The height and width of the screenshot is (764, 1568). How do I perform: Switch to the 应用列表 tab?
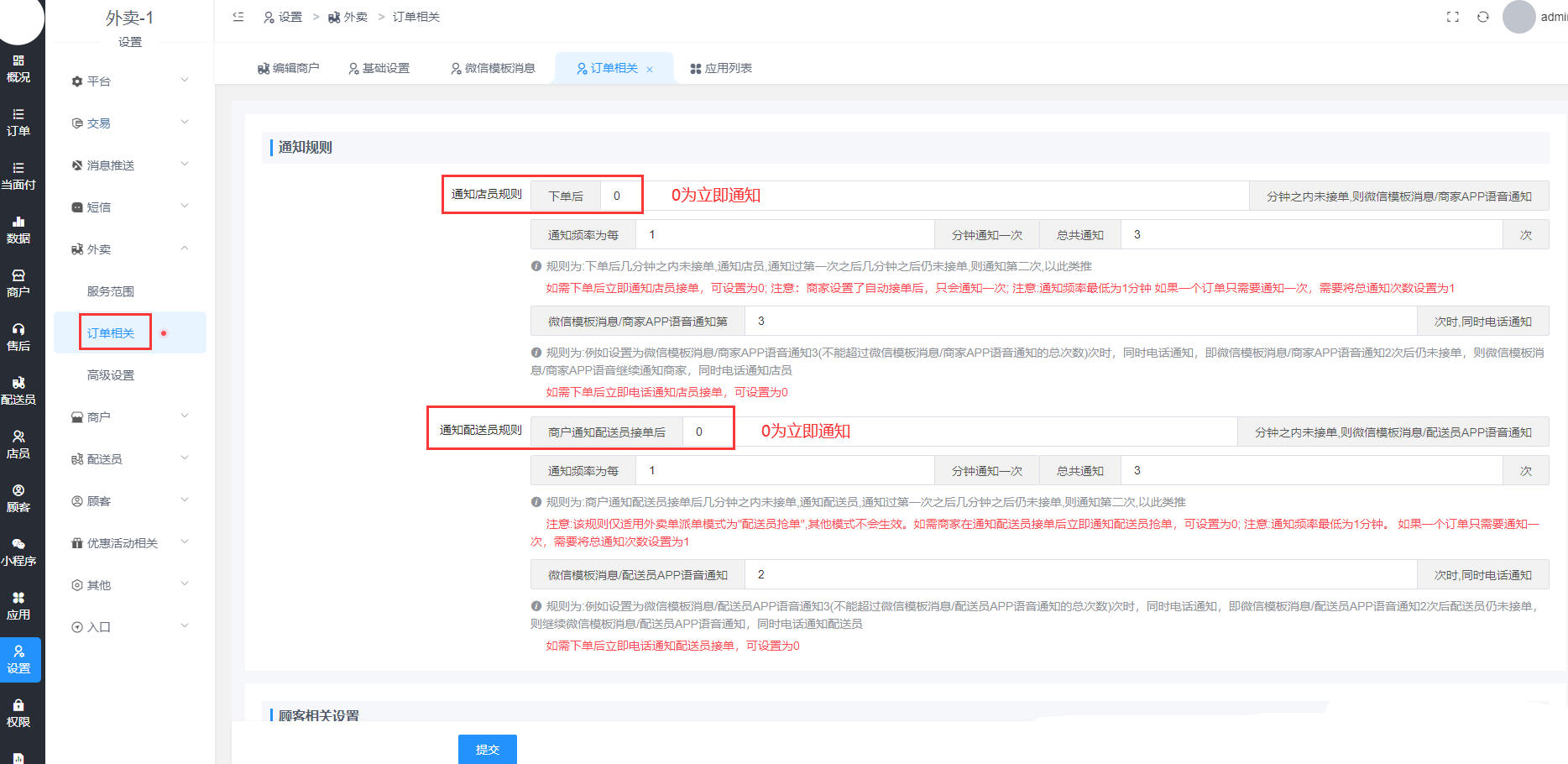tap(721, 68)
